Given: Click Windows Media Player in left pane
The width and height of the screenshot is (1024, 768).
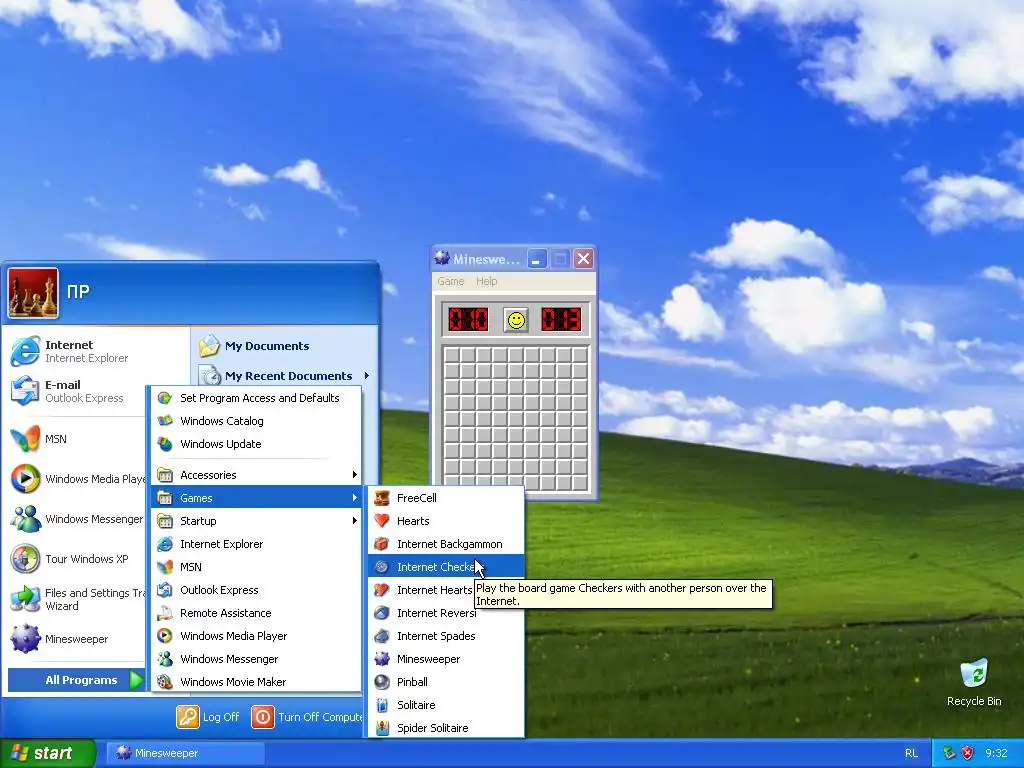Looking at the screenshot, I should point(77,479).
